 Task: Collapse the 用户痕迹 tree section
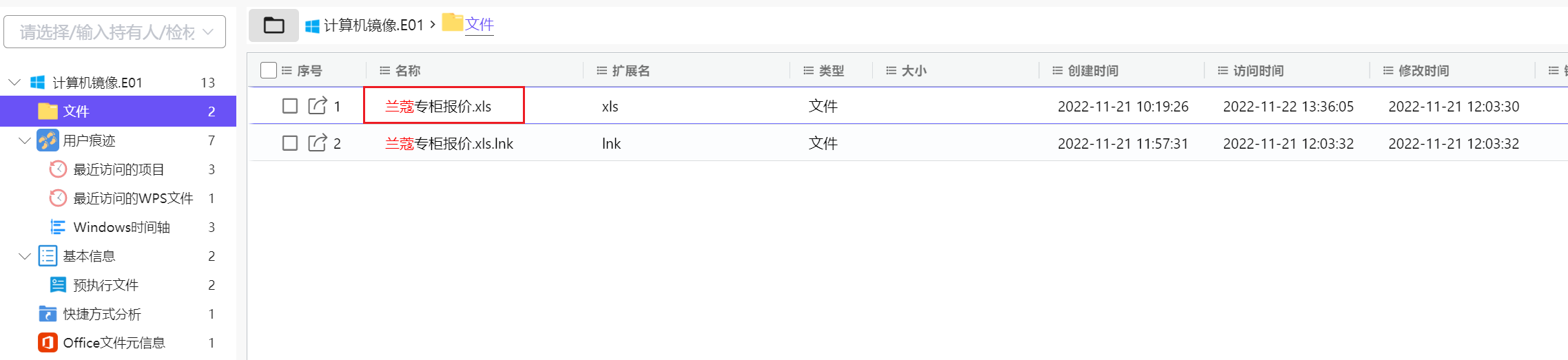pos(25,140)
